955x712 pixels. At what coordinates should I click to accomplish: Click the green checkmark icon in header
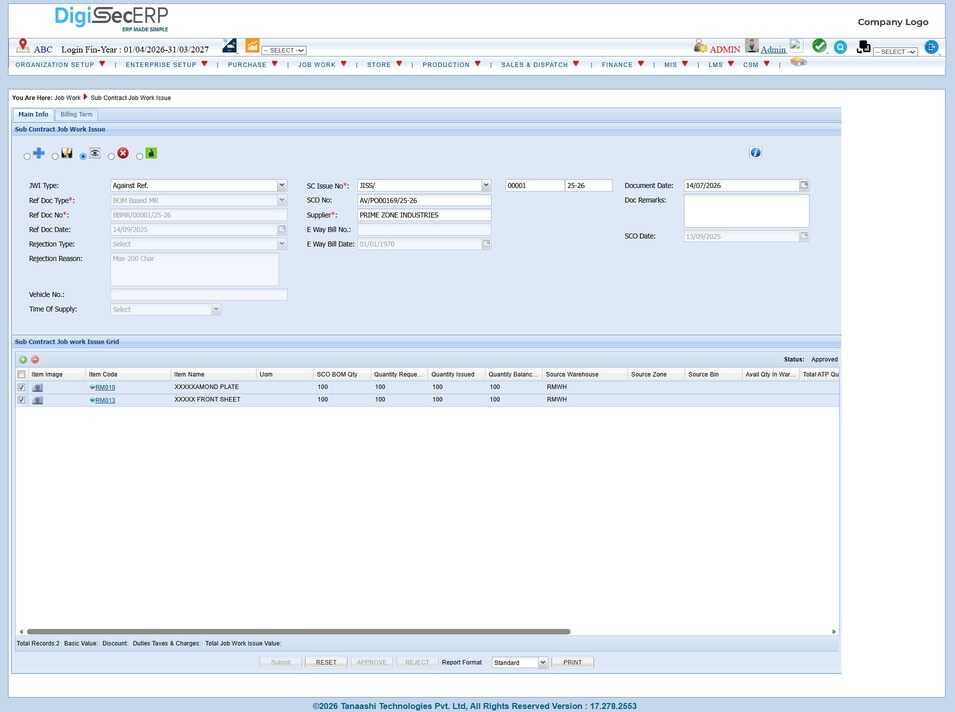click(x=819, y=46)
